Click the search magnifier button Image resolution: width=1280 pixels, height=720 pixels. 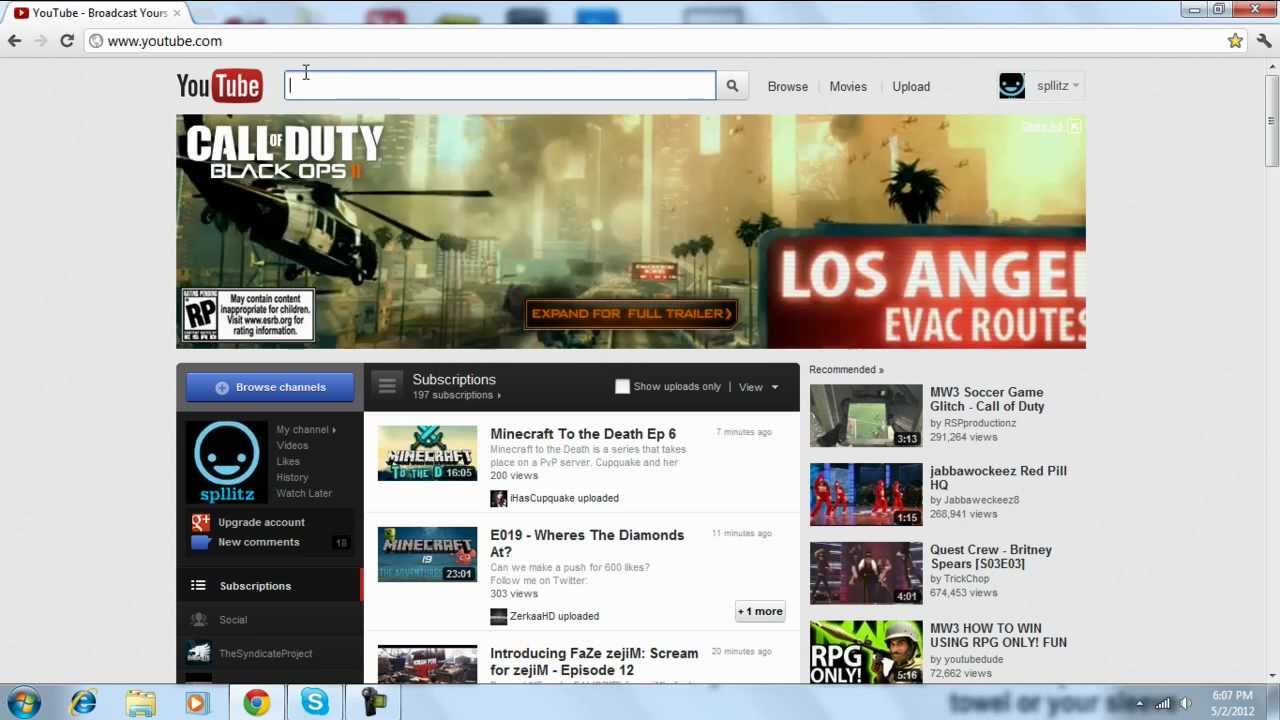click(732, 86)
